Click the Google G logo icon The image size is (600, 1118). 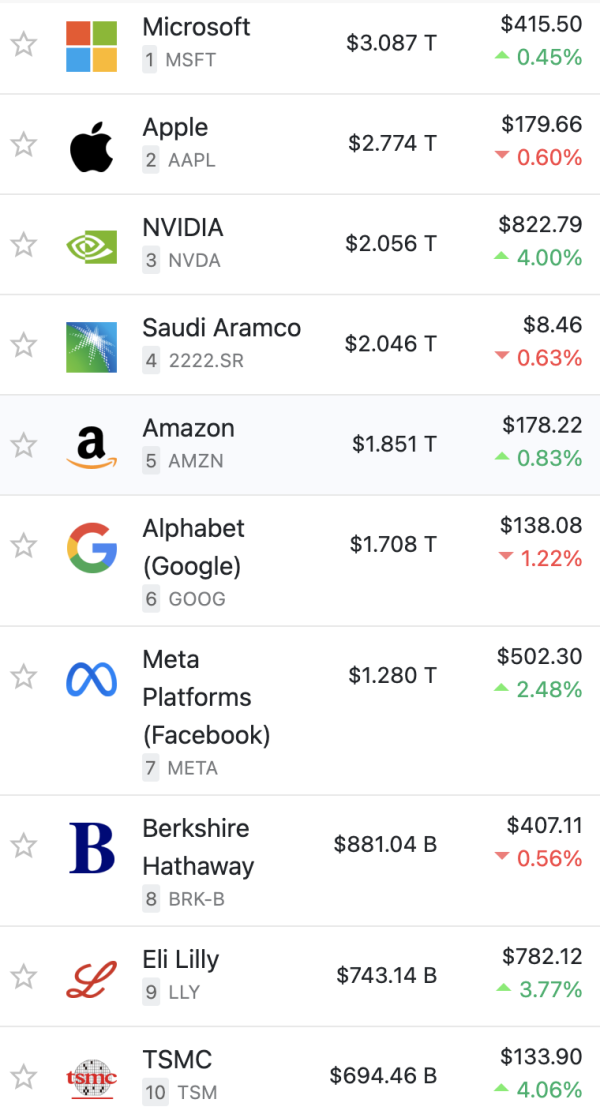pos(91,548)
